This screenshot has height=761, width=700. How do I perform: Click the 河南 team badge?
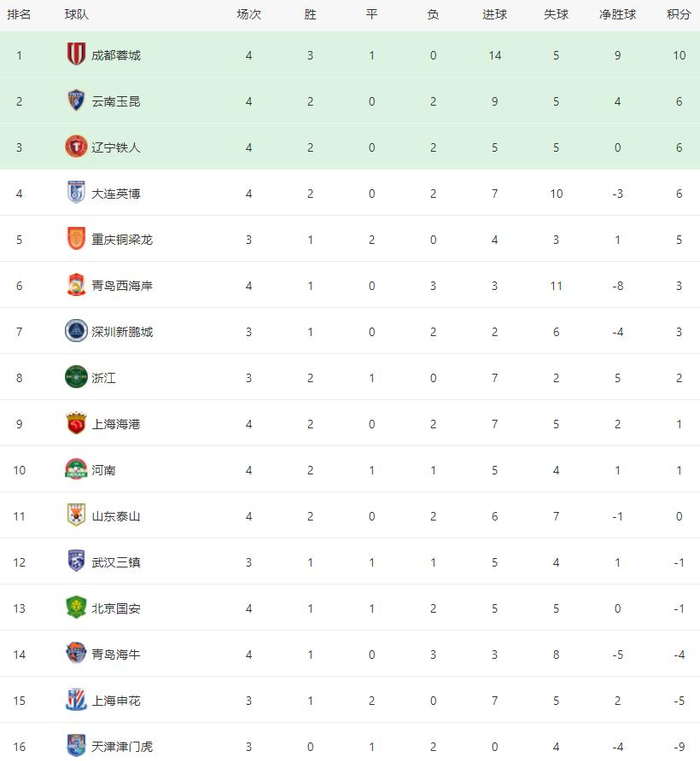[76, 469]
